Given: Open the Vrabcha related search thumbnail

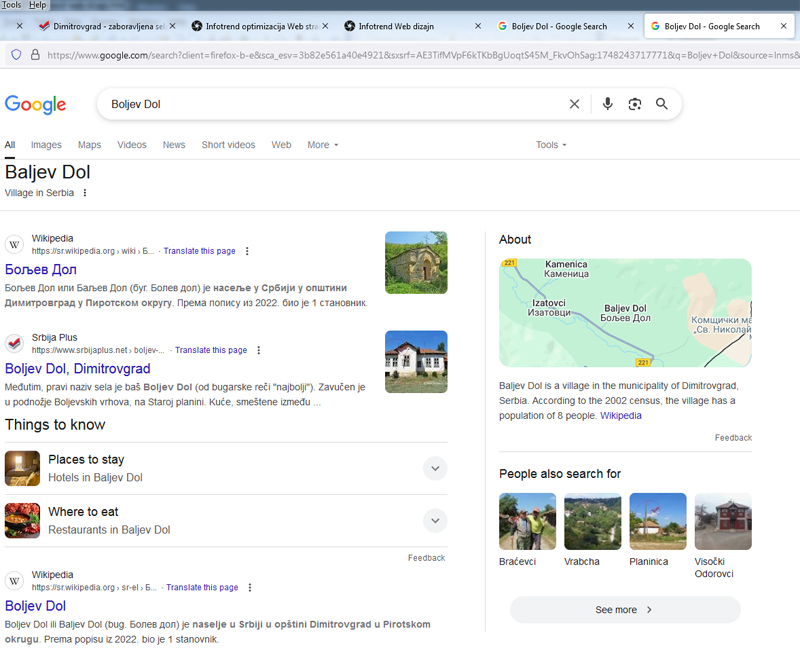Looking at the screenshot, I should tap(592, 521).
